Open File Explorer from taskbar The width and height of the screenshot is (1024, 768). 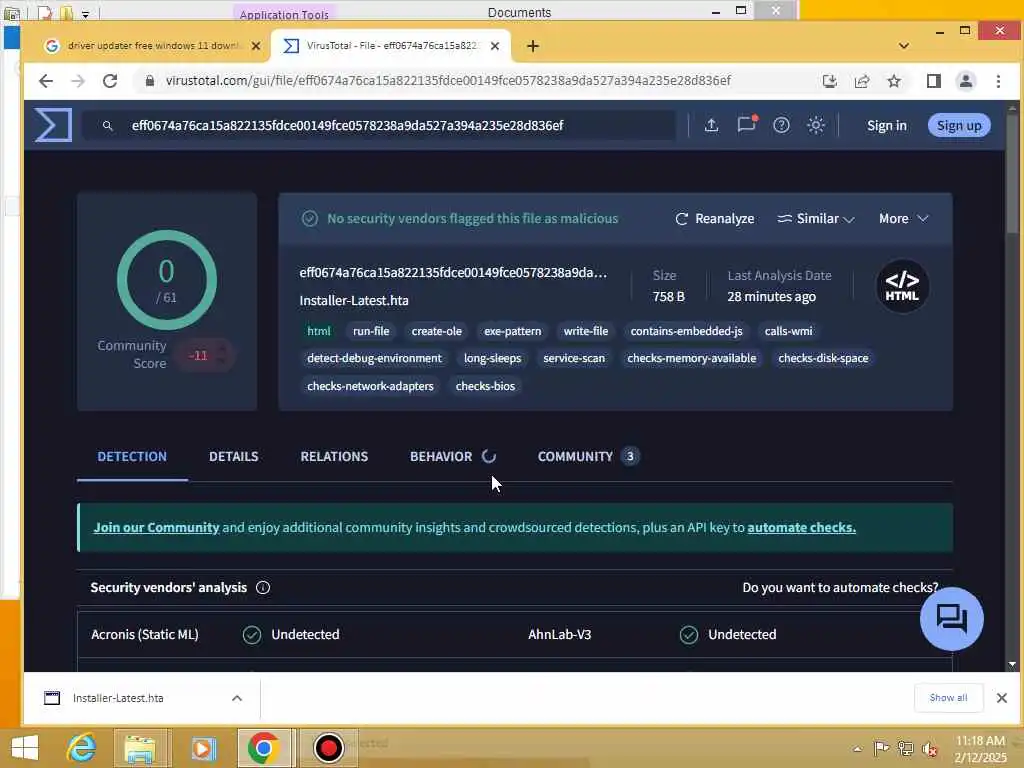(140, 749)
